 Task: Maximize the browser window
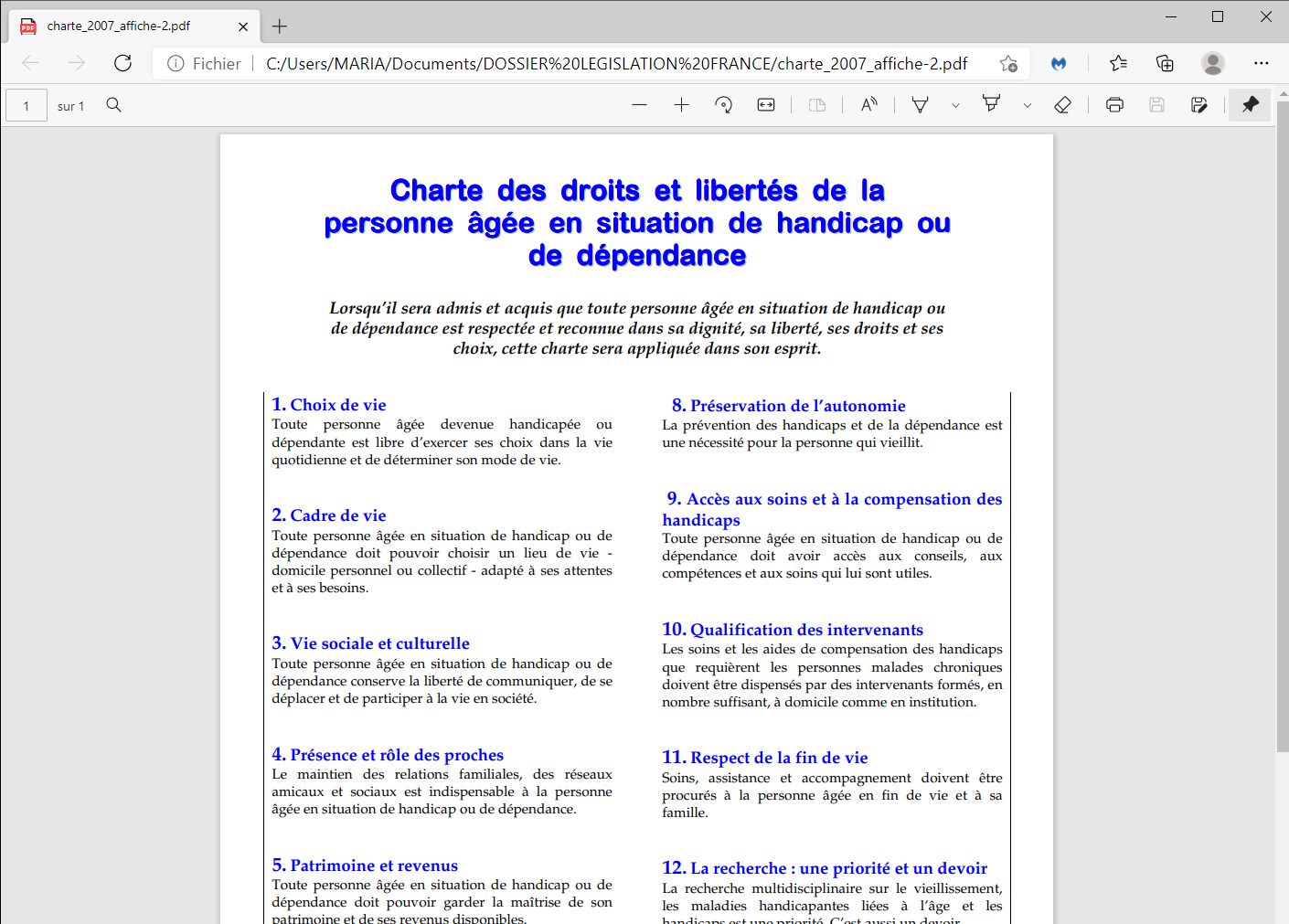tap(1218, 16)
